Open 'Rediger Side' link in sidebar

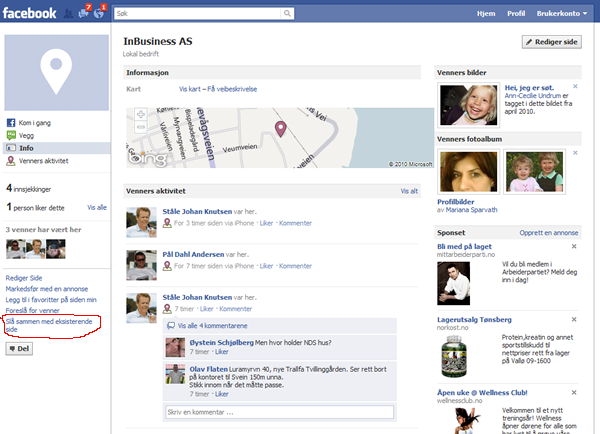[x=24, y=278]
